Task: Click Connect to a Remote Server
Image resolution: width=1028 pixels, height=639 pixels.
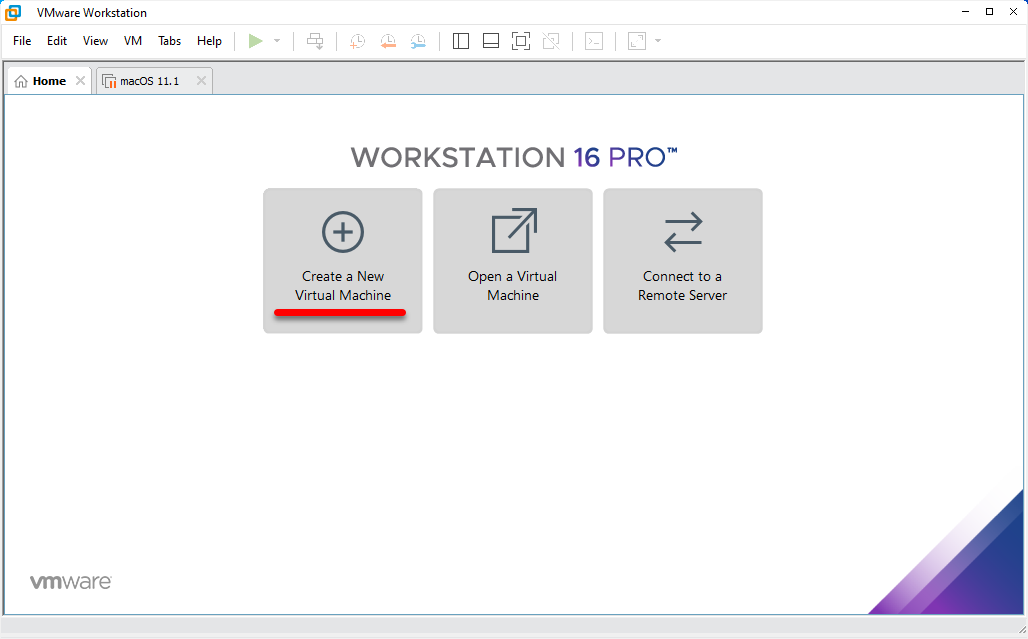Action: pyautogui.click(x=682, y=261)
